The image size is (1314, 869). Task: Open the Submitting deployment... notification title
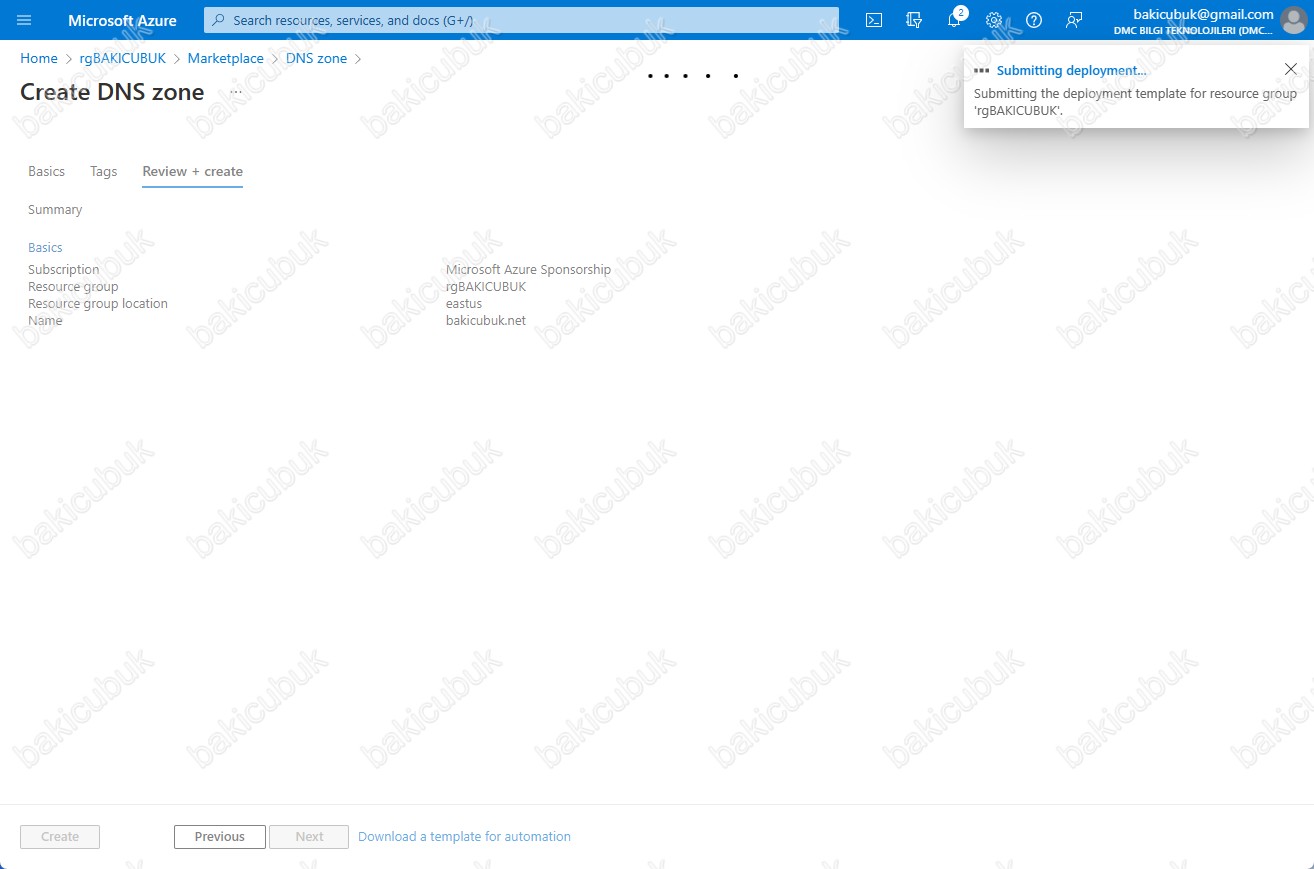point(1071,70)
